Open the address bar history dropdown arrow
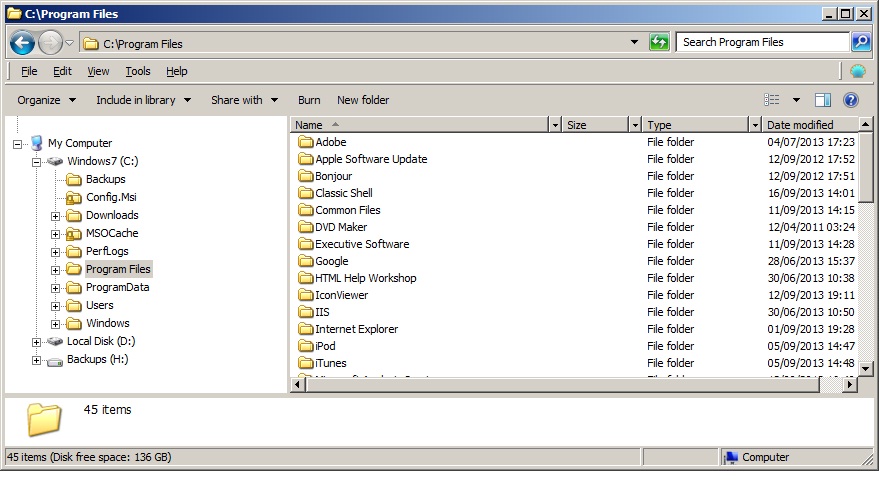Image resolution: width=879 pixels, height=480 pixels. (x=634, y=42)
